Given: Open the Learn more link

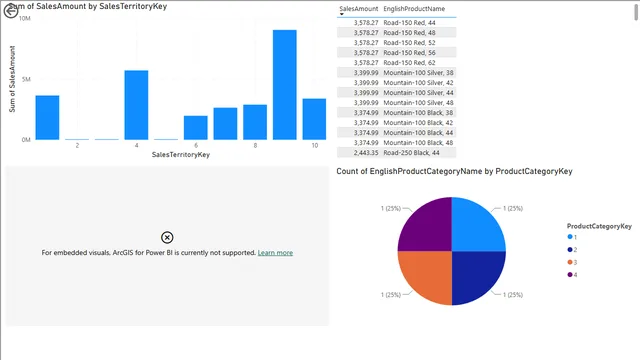Looking at the screenshot, I should tap(275, 253).
